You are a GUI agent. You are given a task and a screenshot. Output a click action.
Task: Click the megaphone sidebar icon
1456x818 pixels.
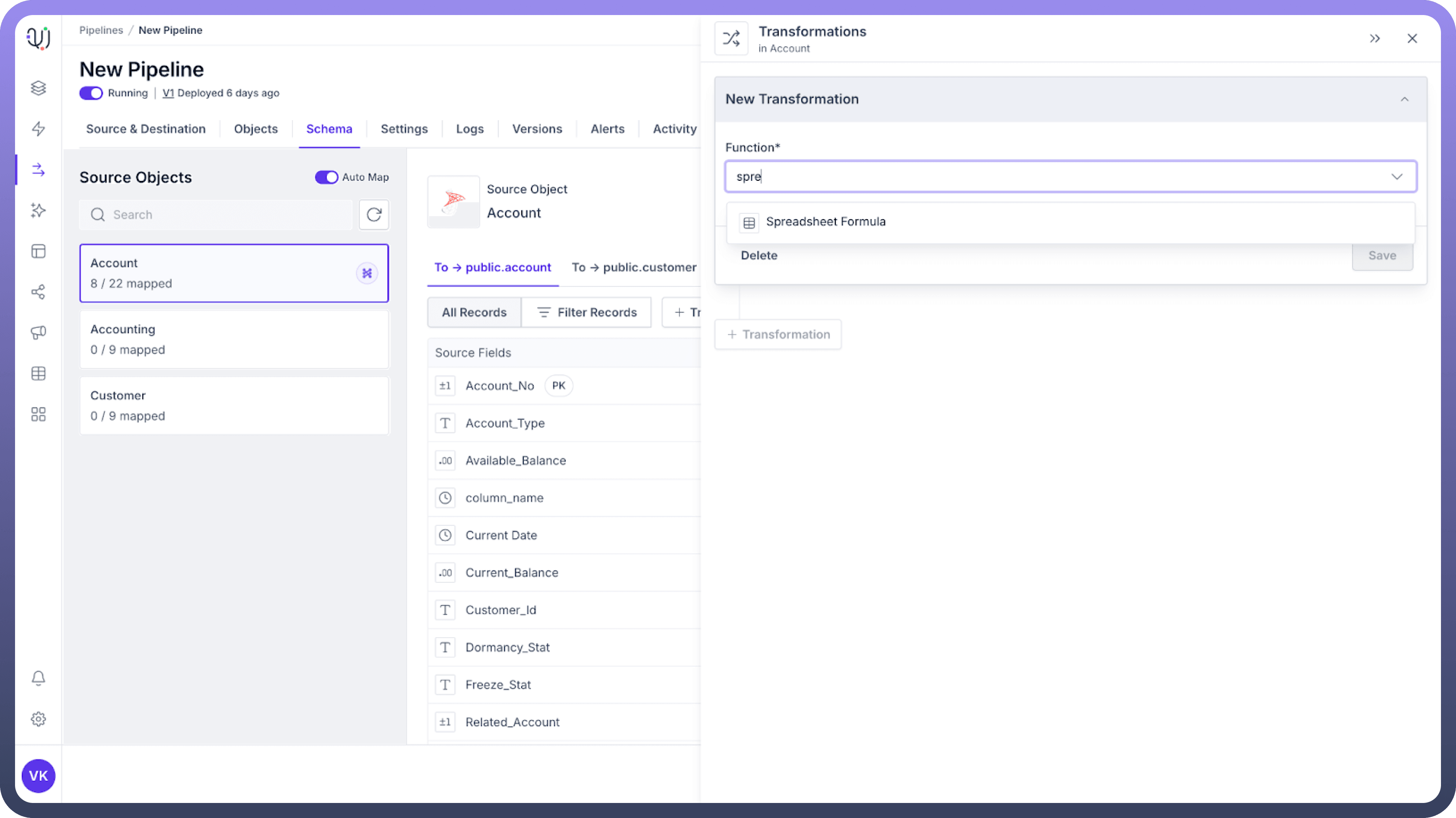pyautogui.click(x=38, y=333)
